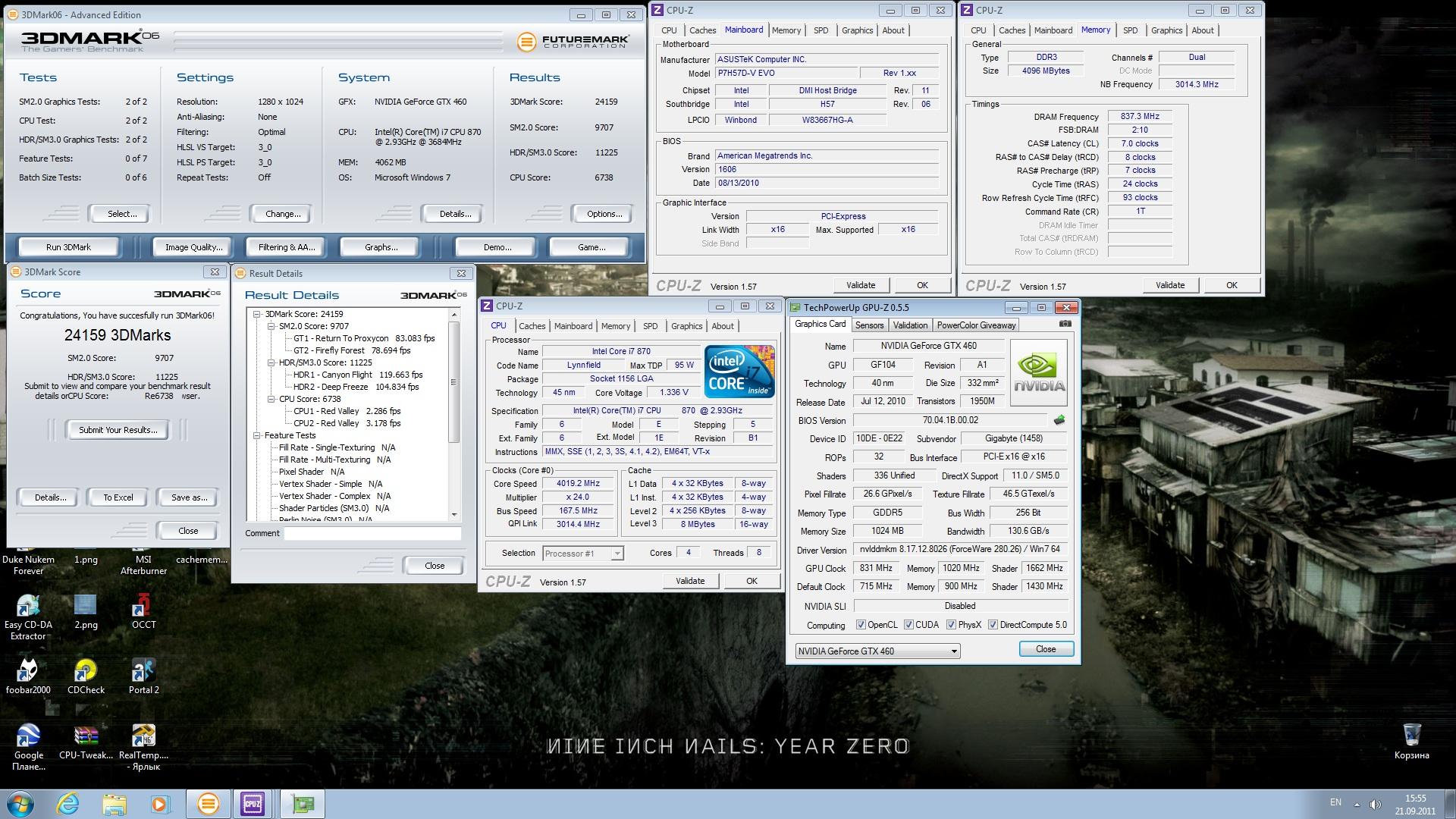Toggle the DirectCompute 5.0 checkbox
The width and height of the screenshot is (1456, 819).
coord(993,625)
